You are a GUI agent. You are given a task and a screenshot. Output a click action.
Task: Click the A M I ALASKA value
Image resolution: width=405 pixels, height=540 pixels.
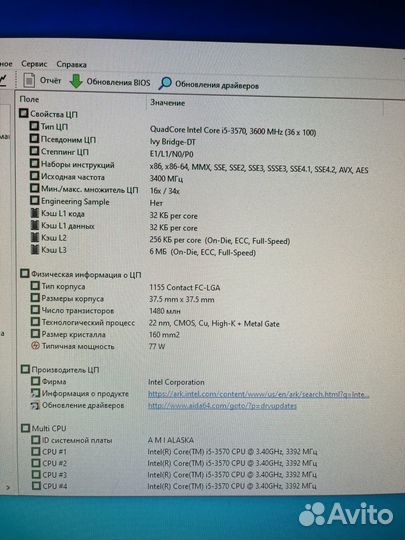pos(171,440)
